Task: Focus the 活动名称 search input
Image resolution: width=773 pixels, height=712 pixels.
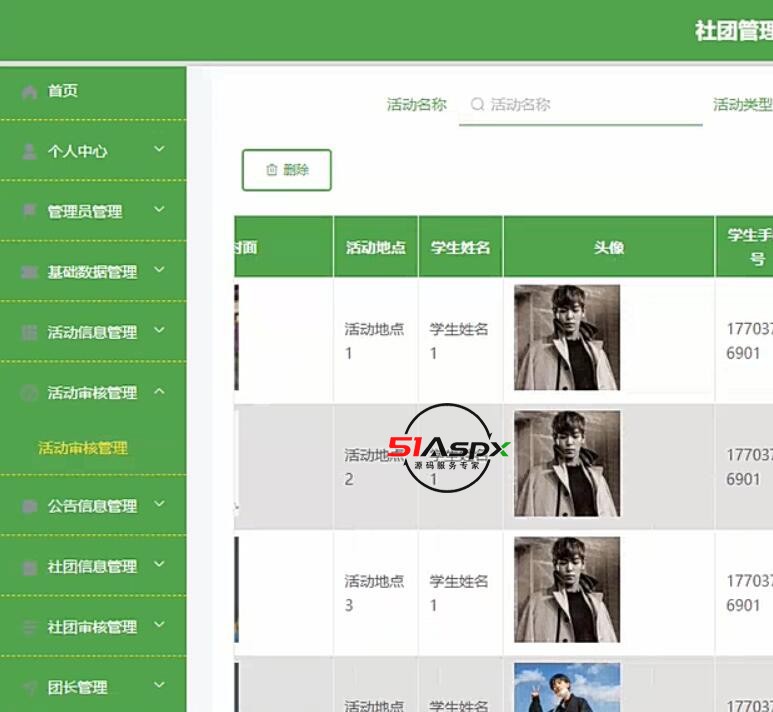Action: [x=581, y=105]
